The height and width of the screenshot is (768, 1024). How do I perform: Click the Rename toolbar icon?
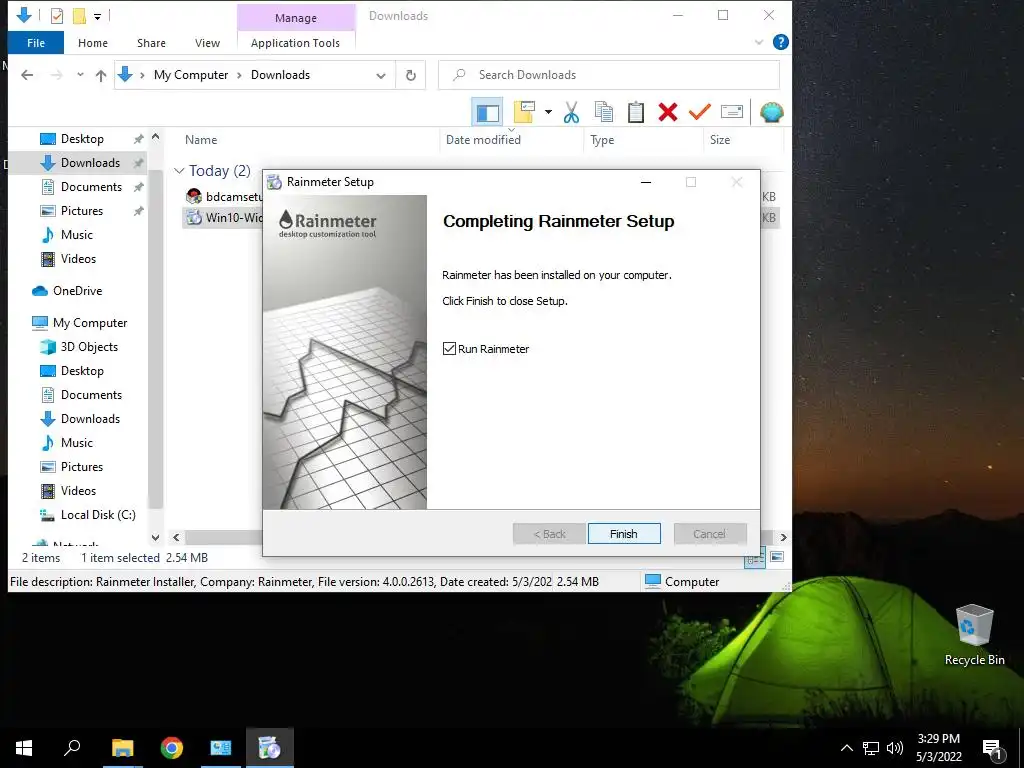[731, 112]
